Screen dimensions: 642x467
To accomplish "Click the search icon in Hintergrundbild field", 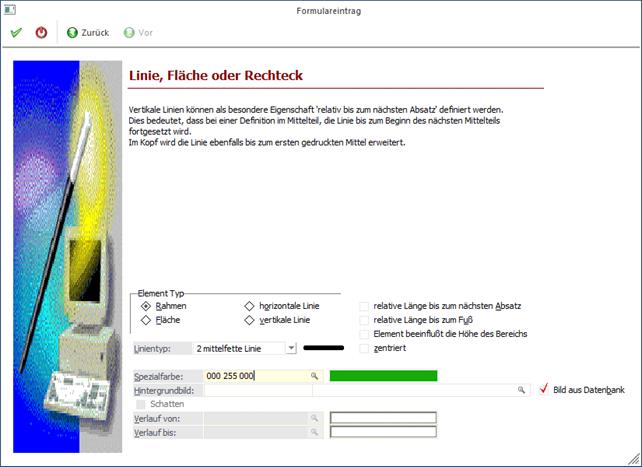I will click(x=521, y=390).
